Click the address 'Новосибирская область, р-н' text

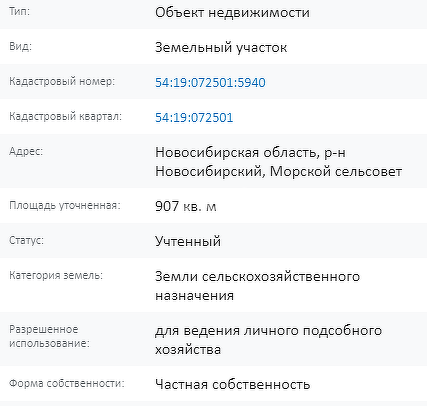[x=250, y=153]
